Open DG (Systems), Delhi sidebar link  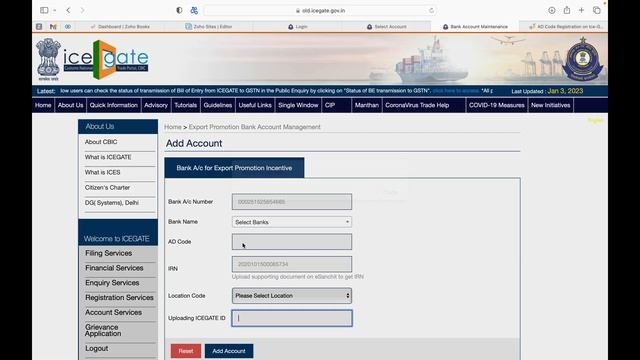click(x=111, y=203)
